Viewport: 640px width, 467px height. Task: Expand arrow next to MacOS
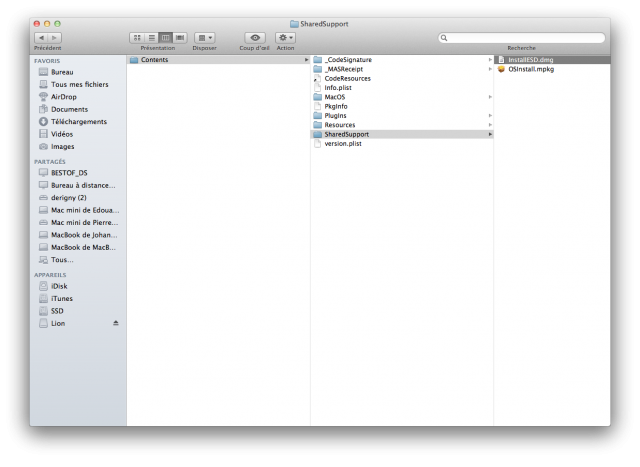(490, 97)
